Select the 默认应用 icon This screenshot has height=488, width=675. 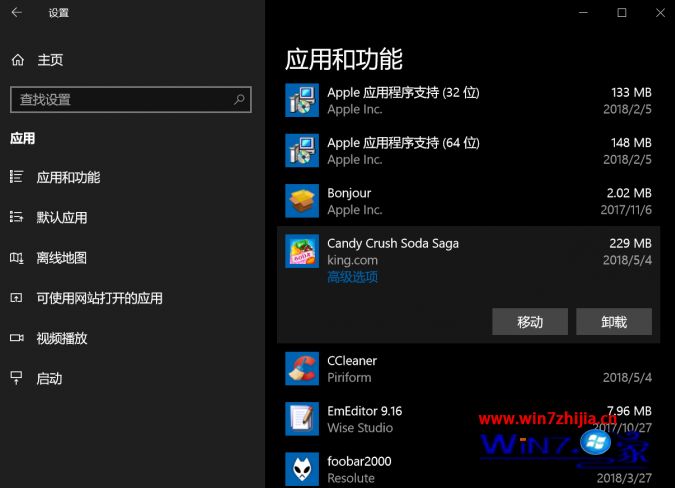pyautogui.click(x=16, y=217)
